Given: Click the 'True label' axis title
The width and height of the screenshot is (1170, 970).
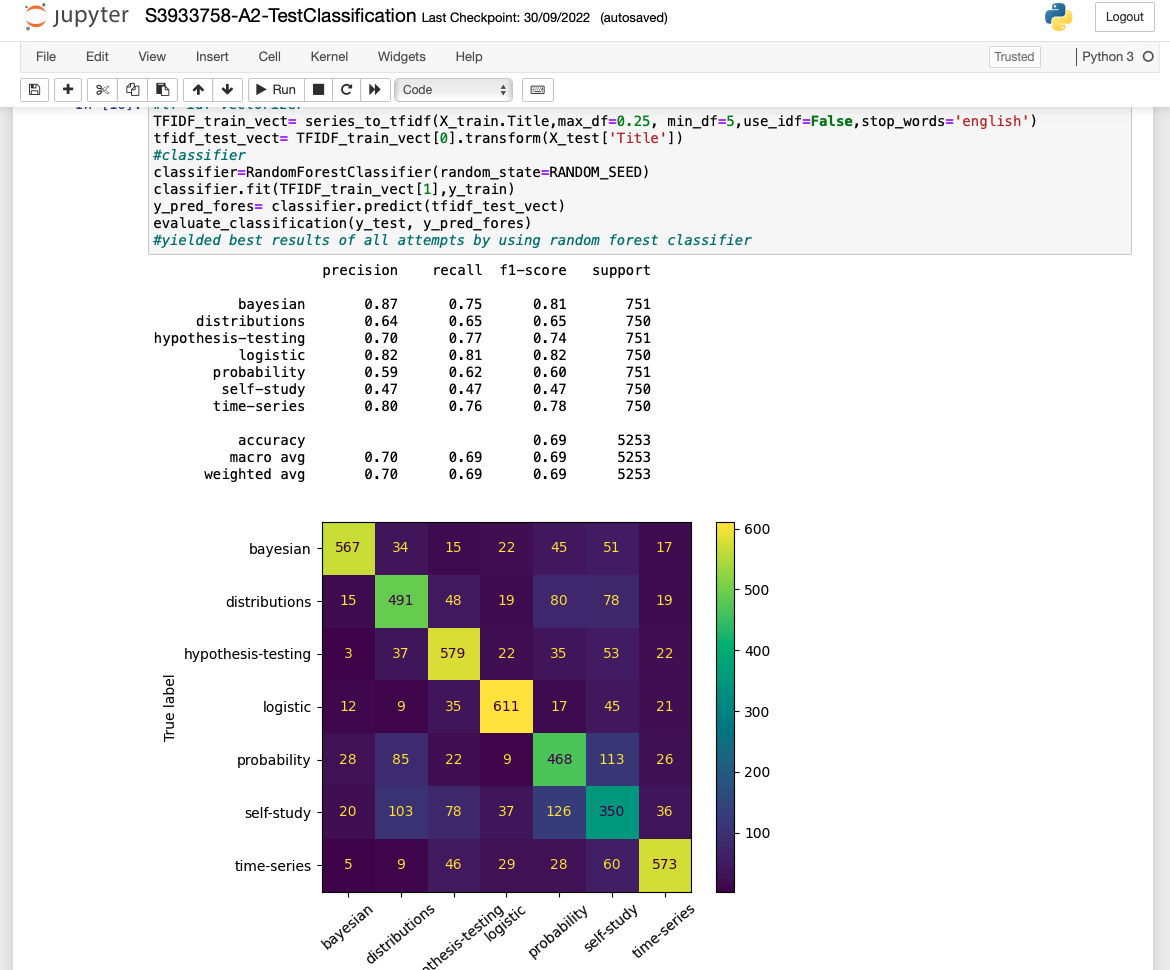Looking at the screenshot, I should [169, 707].
